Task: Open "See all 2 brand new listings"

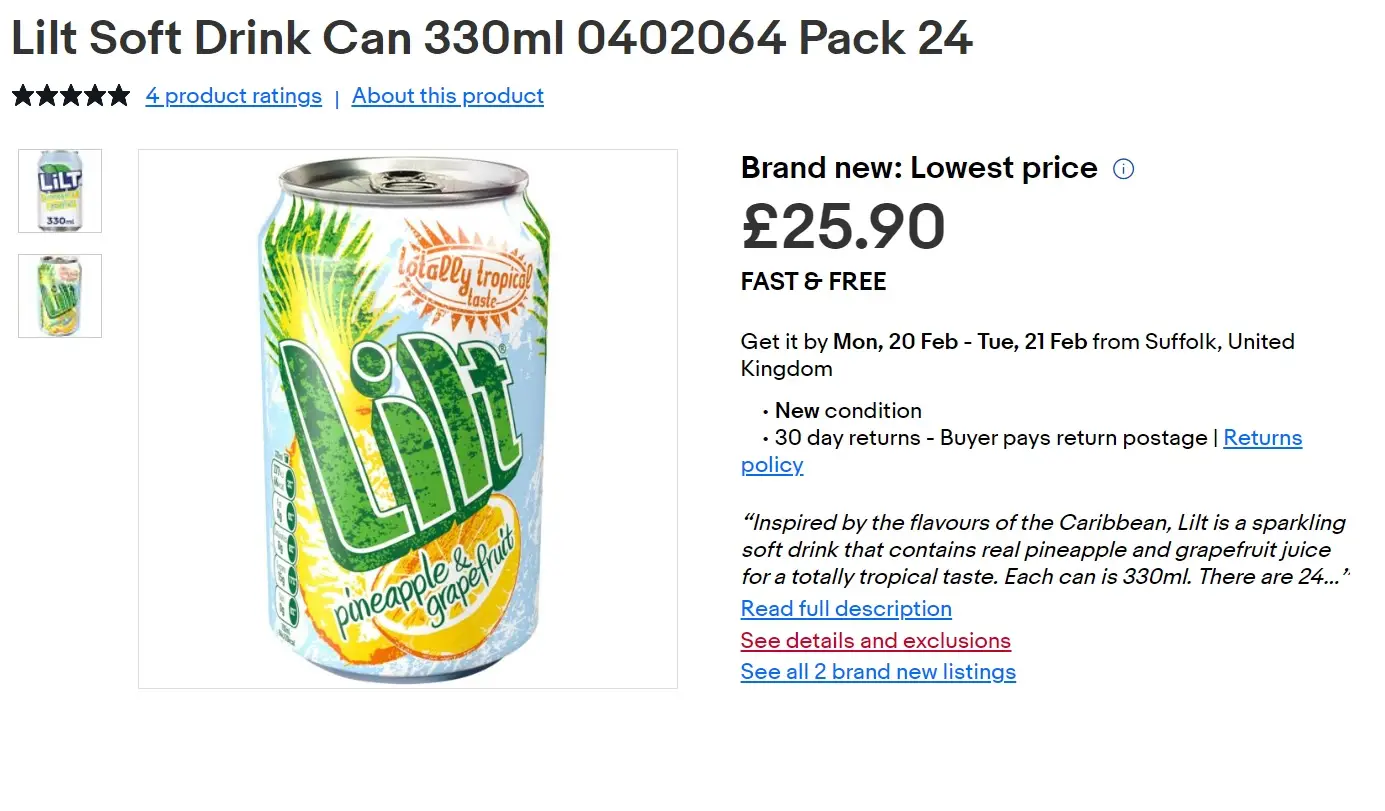Action: pyautogui.click(x=877, y=671)
